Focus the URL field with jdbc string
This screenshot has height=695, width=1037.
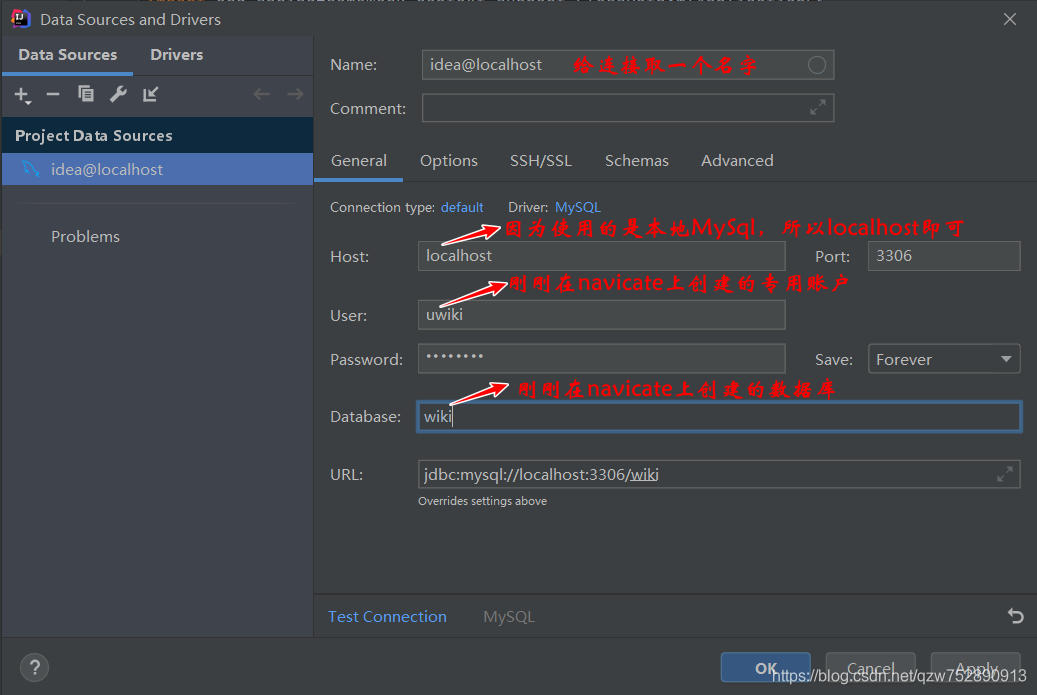pos(719,474)
